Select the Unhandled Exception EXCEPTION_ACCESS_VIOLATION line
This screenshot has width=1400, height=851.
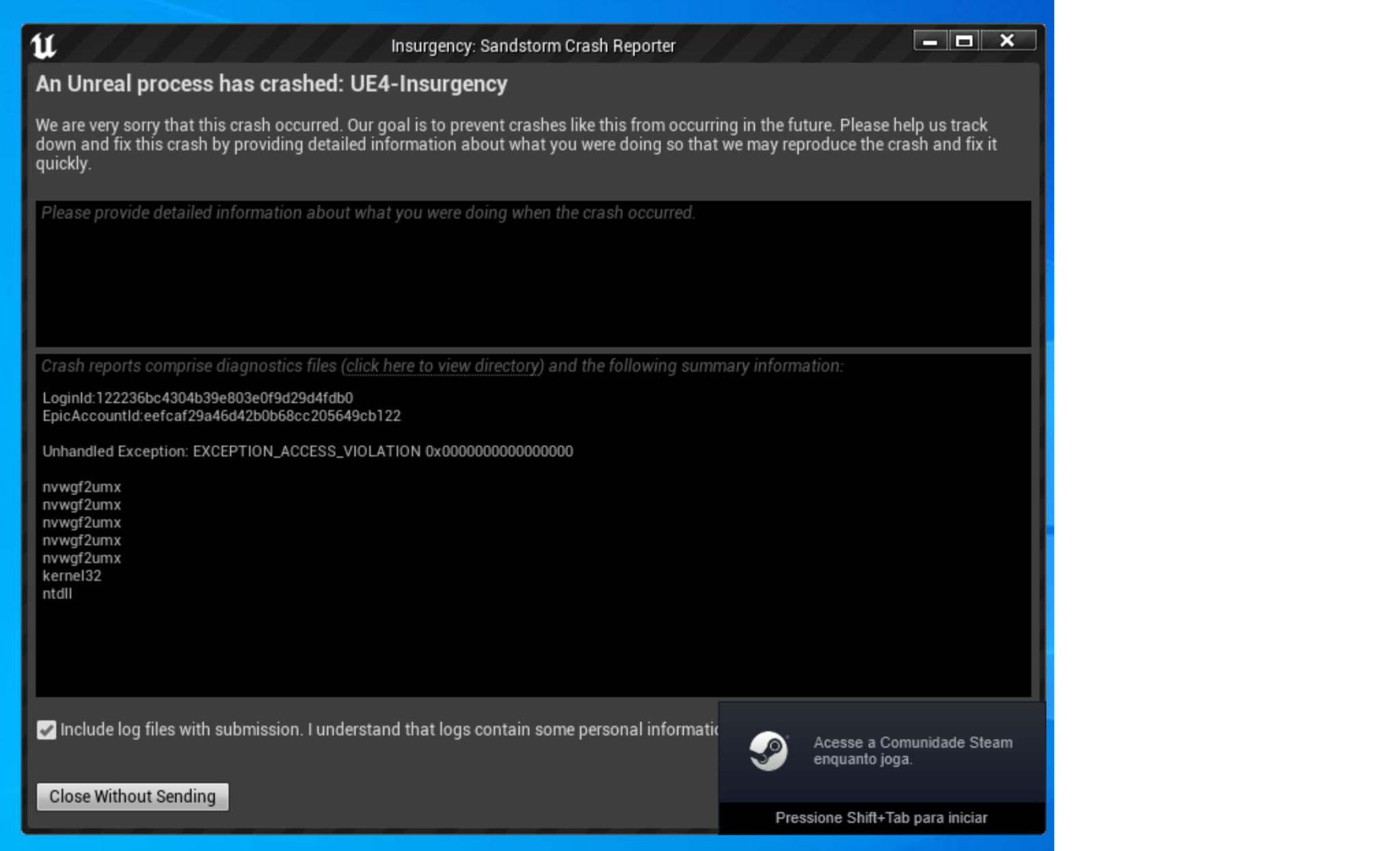point(308,451)
